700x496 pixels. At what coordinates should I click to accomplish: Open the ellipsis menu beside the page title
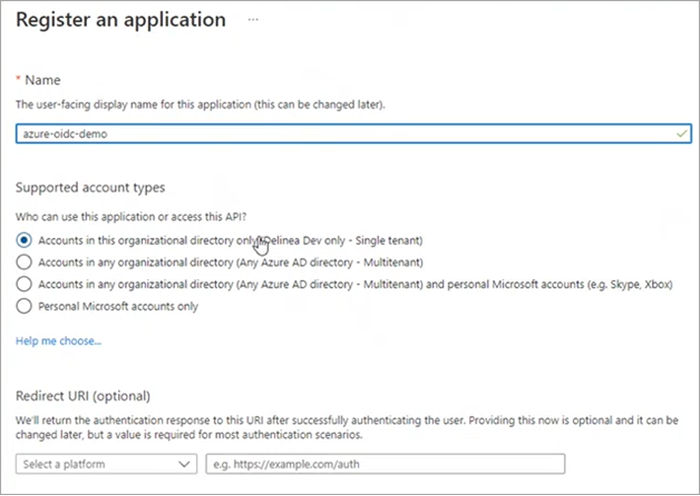(253, 19)
